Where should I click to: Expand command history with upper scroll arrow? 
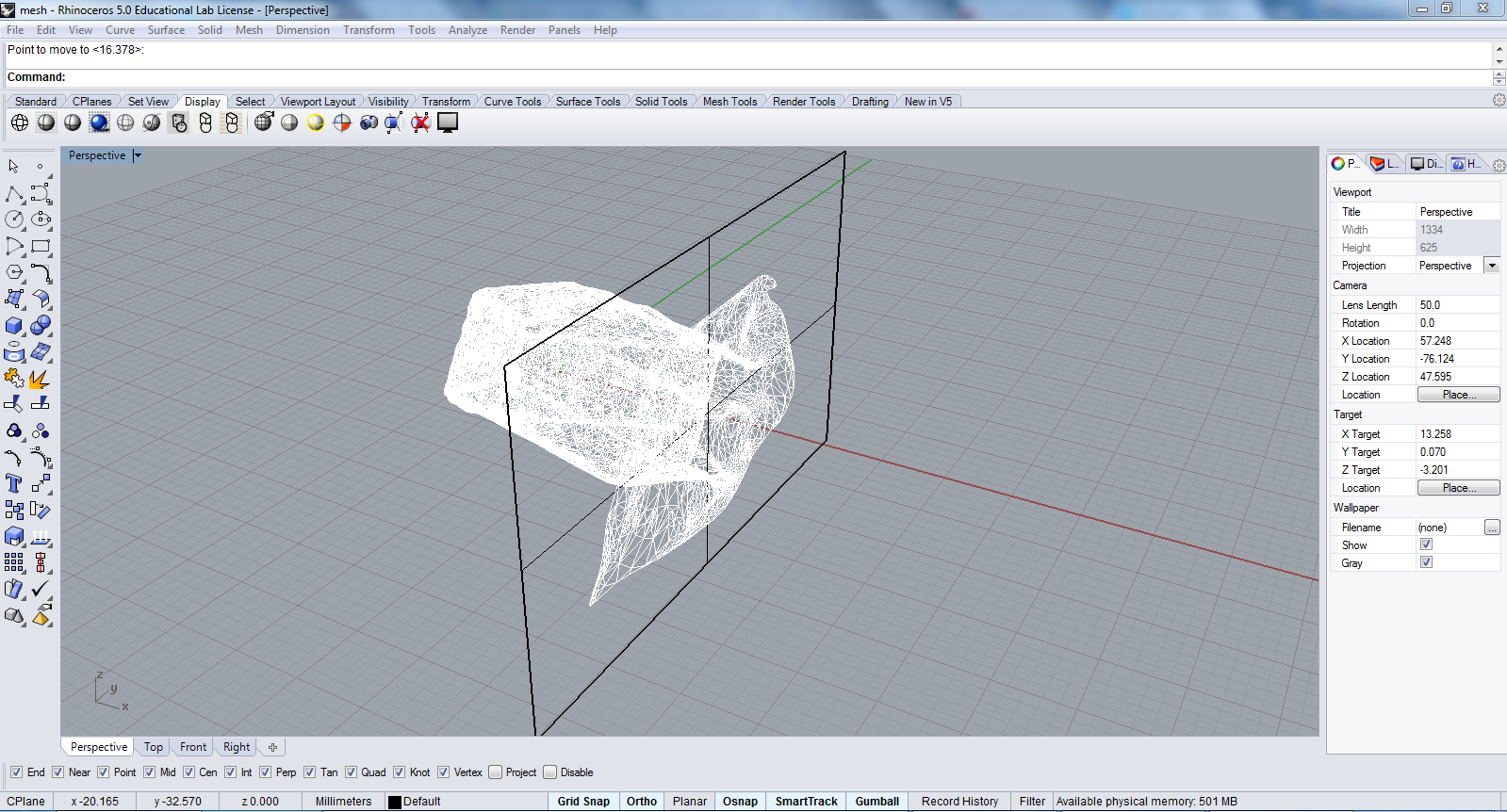(x=1499, y=49)
